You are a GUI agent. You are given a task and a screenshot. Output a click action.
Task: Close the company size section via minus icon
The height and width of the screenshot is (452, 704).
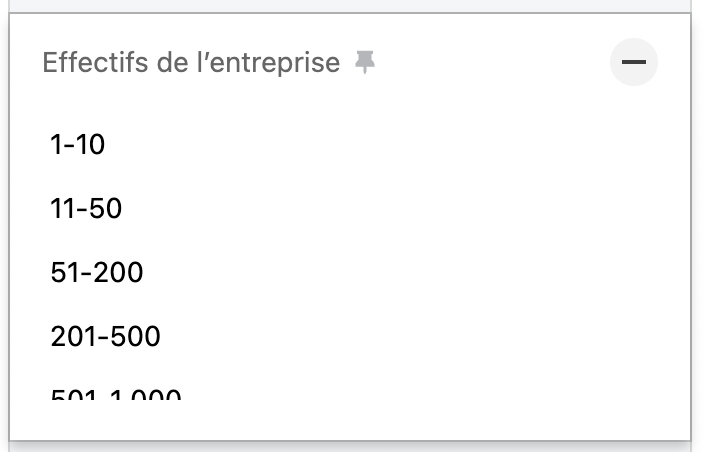[x=634, y=62]
